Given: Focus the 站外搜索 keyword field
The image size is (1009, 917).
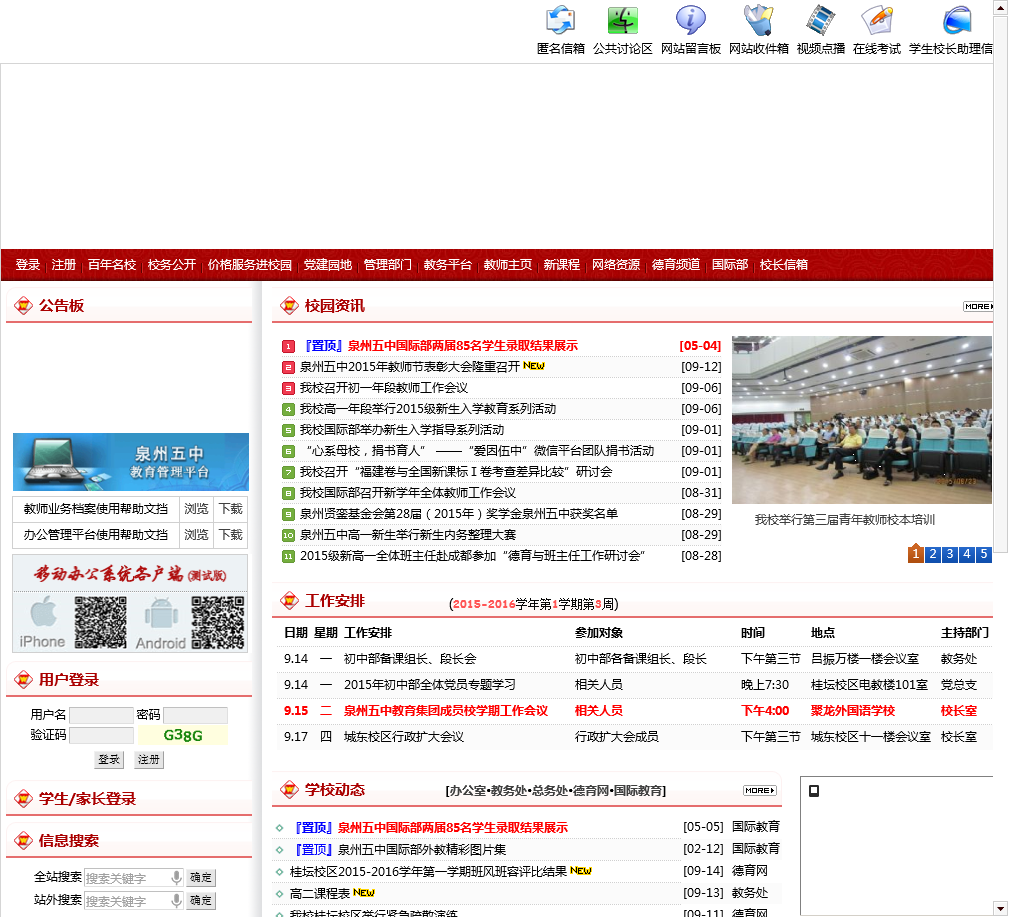Looking at the screenshot, I should click(x=134, y=900).
